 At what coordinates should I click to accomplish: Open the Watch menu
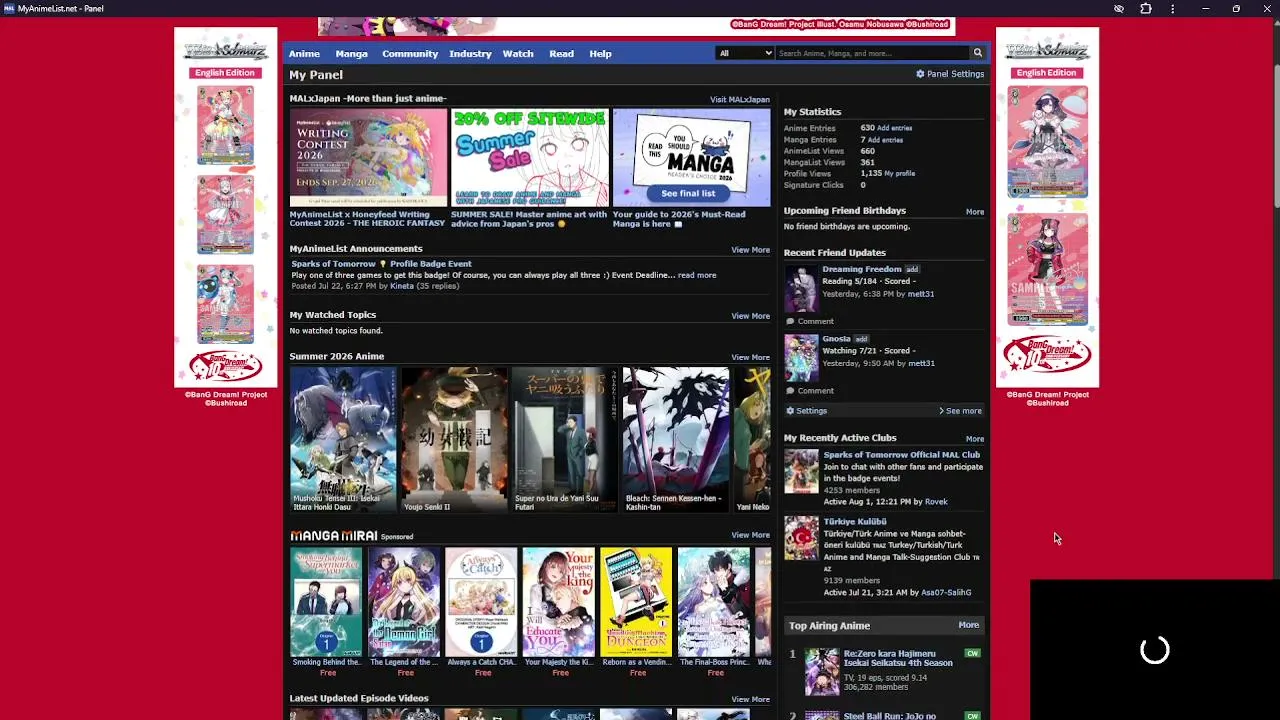tap(518, 54)
